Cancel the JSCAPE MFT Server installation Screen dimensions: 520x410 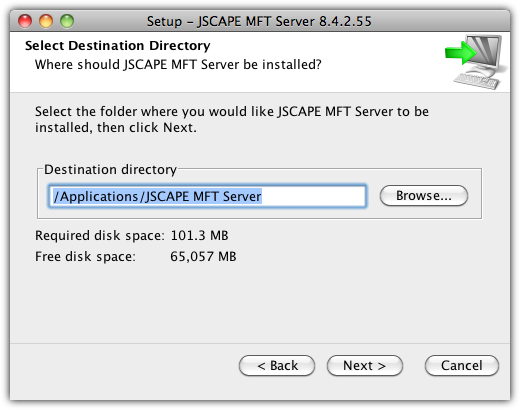(462, 366)
